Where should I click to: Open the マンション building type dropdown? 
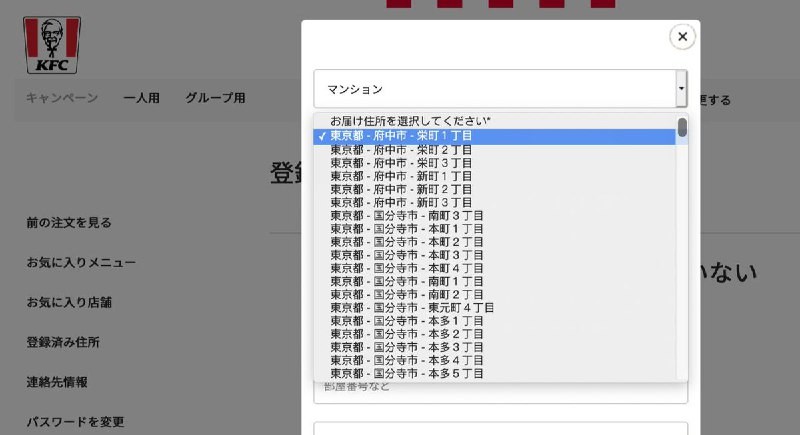tap(500, 89)
